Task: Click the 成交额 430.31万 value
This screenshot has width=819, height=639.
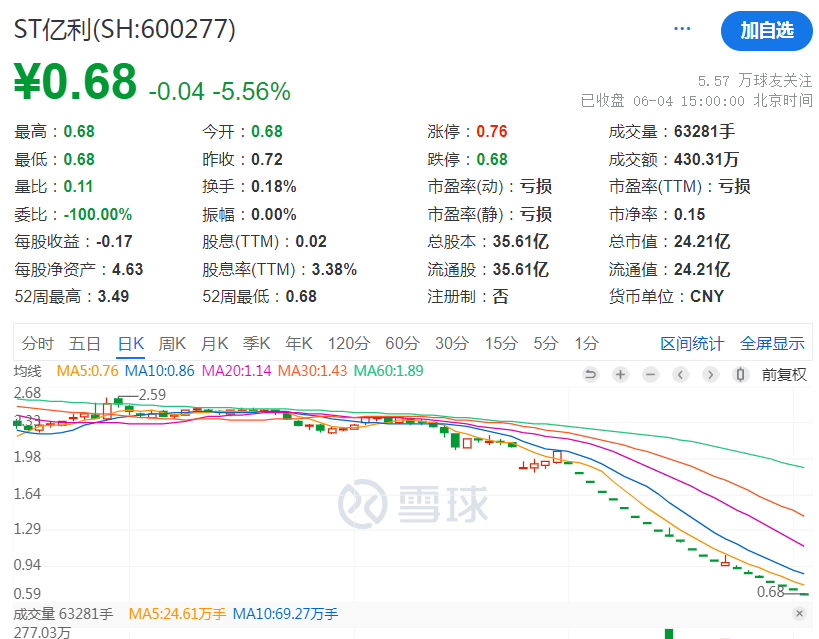Action: coord(706,159)
